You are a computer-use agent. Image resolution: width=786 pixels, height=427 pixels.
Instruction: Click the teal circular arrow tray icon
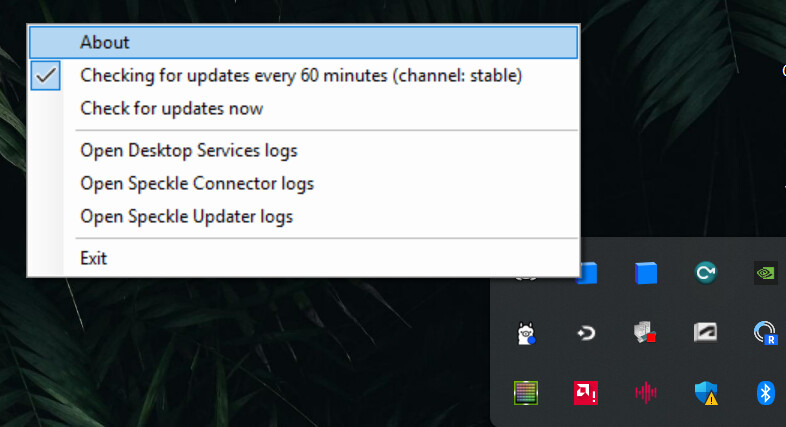pos(706,273)
